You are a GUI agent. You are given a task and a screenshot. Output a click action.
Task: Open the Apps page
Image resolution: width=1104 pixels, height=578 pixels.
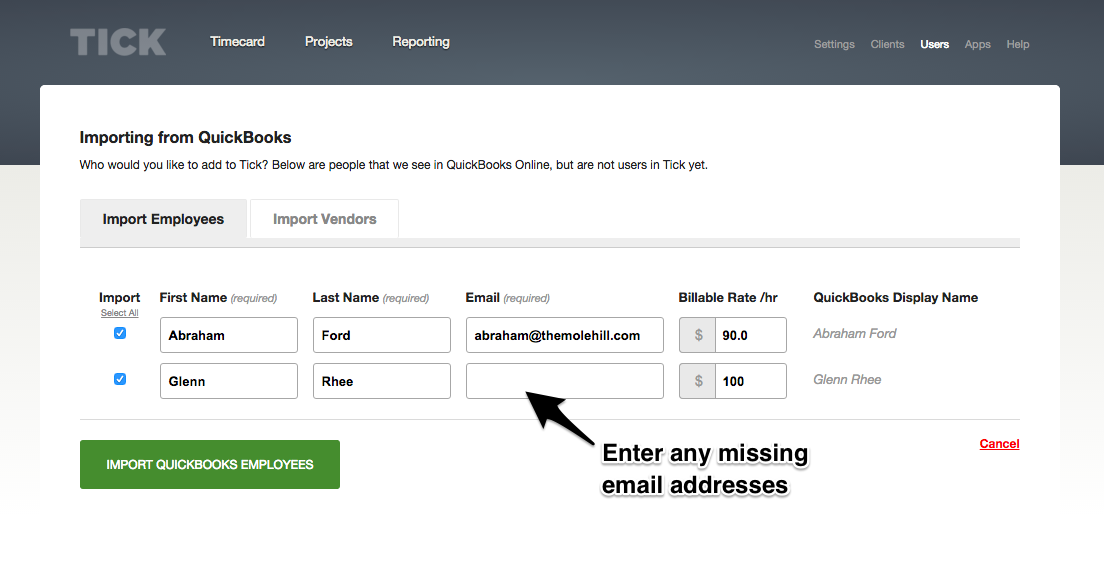pyautogui.click(x=977, y=44)
